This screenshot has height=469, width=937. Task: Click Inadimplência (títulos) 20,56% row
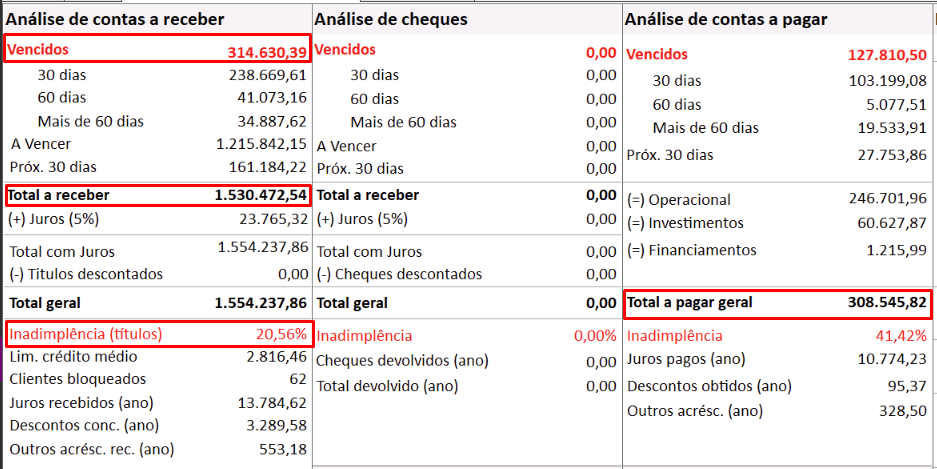[x=157, y=334]
